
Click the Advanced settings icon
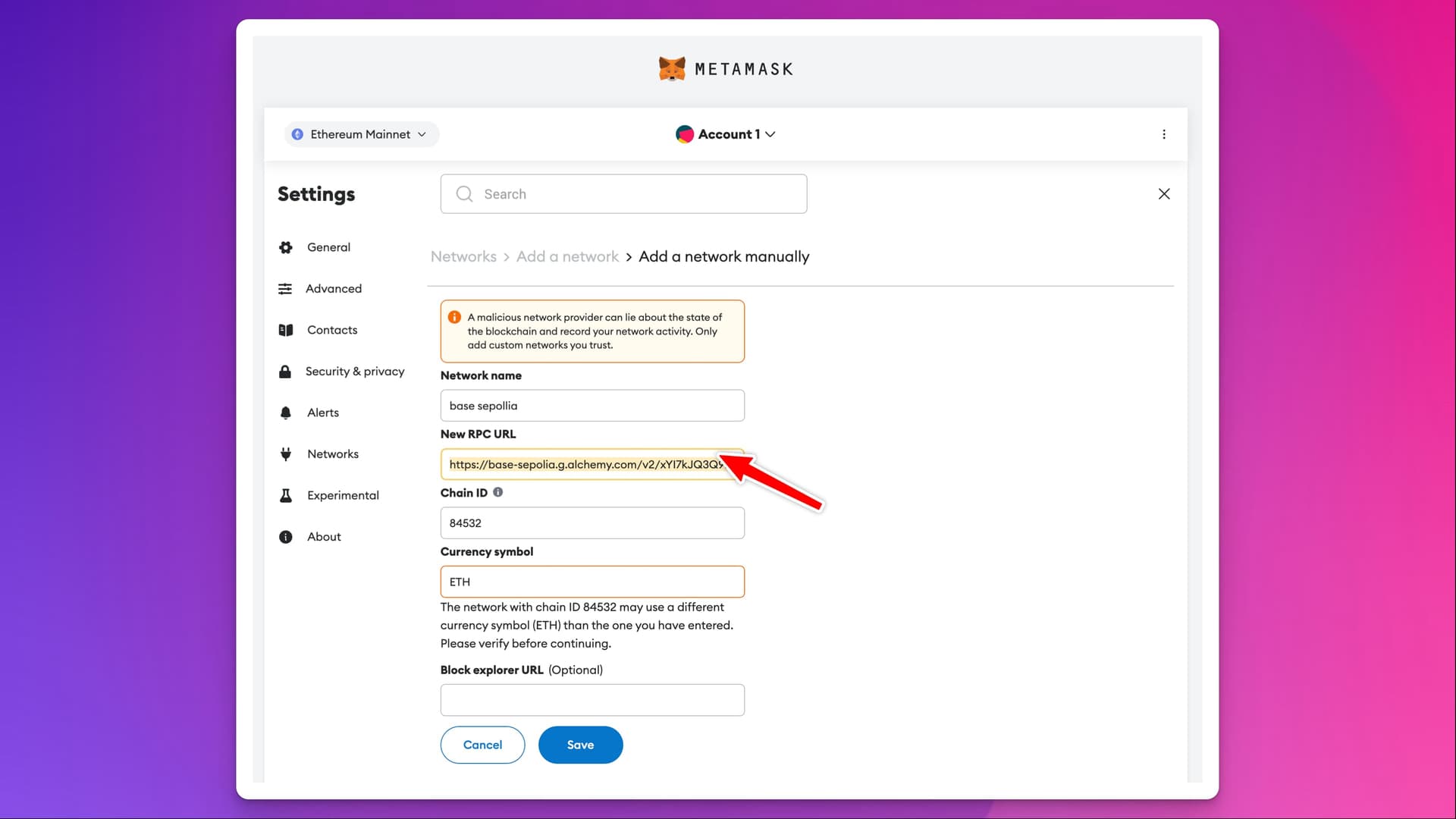pos(285,288)
